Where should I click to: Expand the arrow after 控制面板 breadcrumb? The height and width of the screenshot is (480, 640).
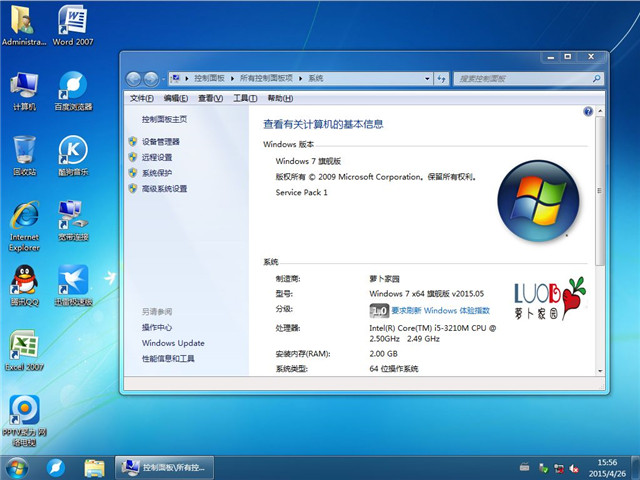coord(232,78)
